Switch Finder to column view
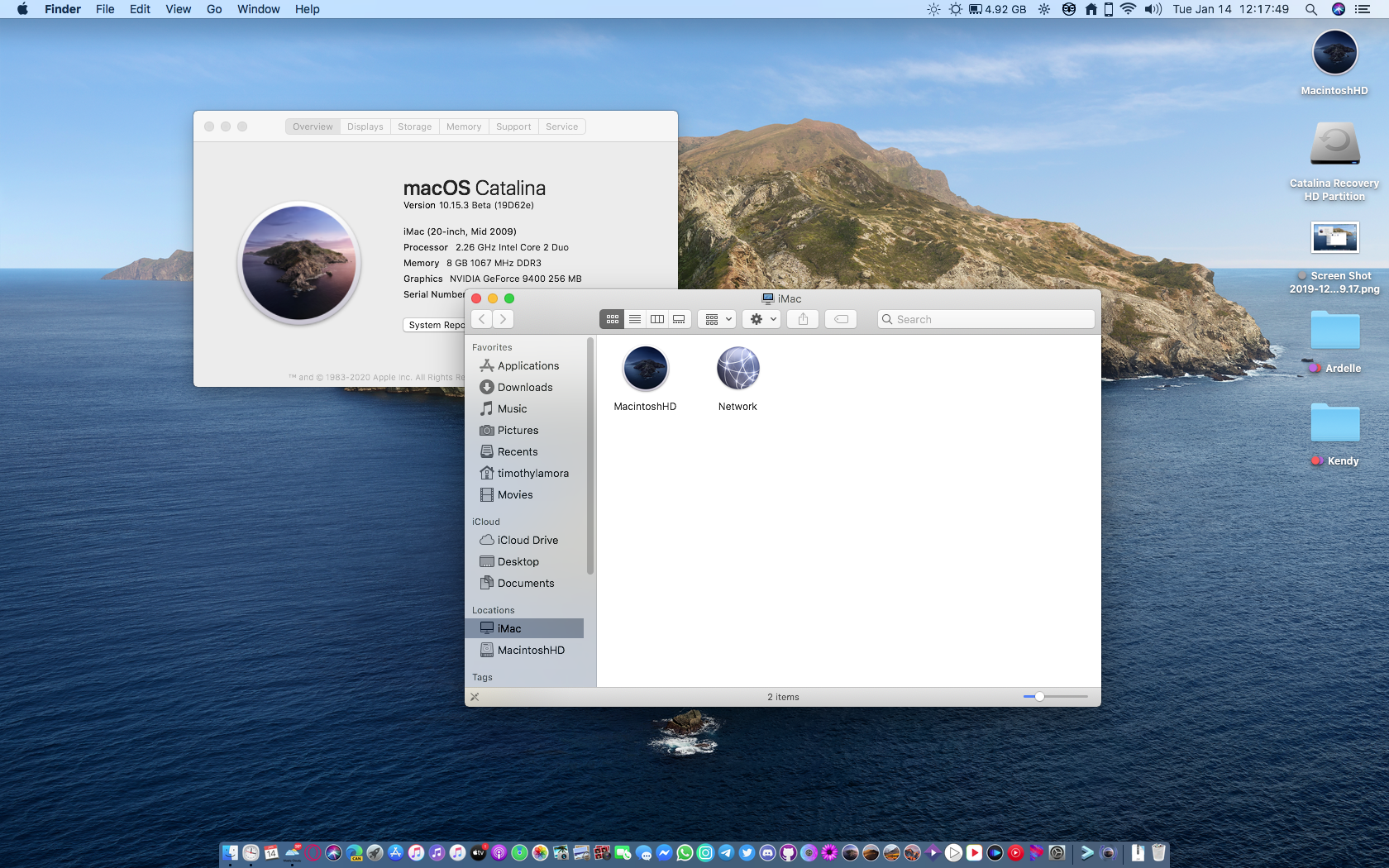The width and height of the screenshot is (1389, 868). (x=657, y=319)
